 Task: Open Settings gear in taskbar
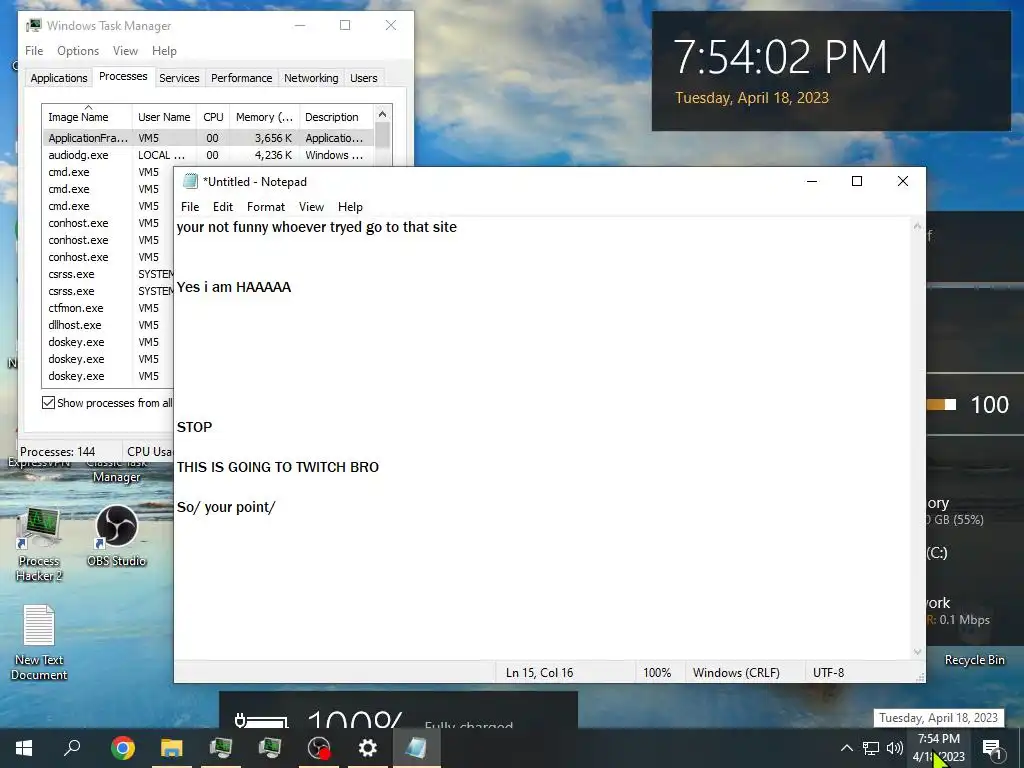(x=368, y=748)
